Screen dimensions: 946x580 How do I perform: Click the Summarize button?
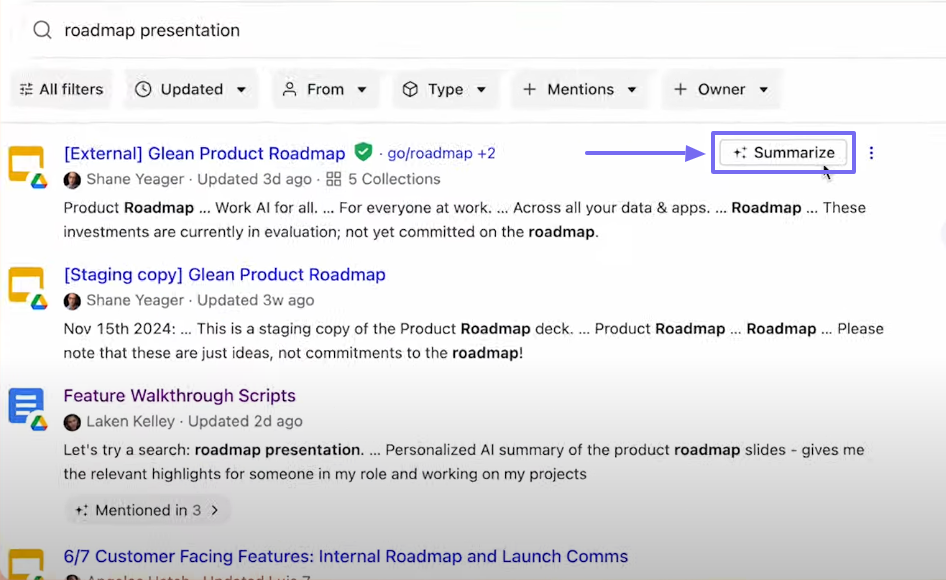tap(783, 153)
